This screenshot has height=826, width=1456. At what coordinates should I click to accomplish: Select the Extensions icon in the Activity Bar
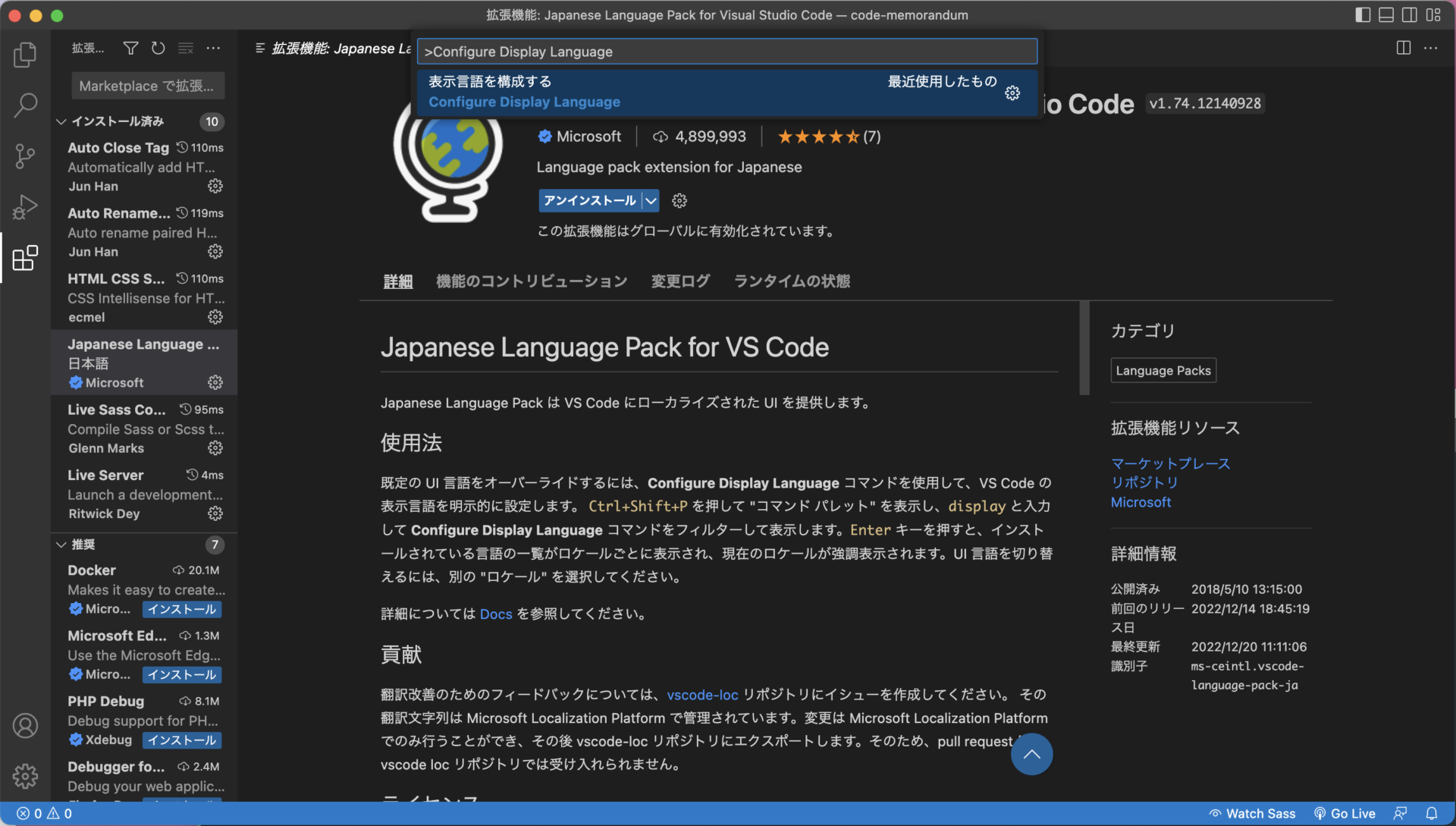tap(25, 258)
